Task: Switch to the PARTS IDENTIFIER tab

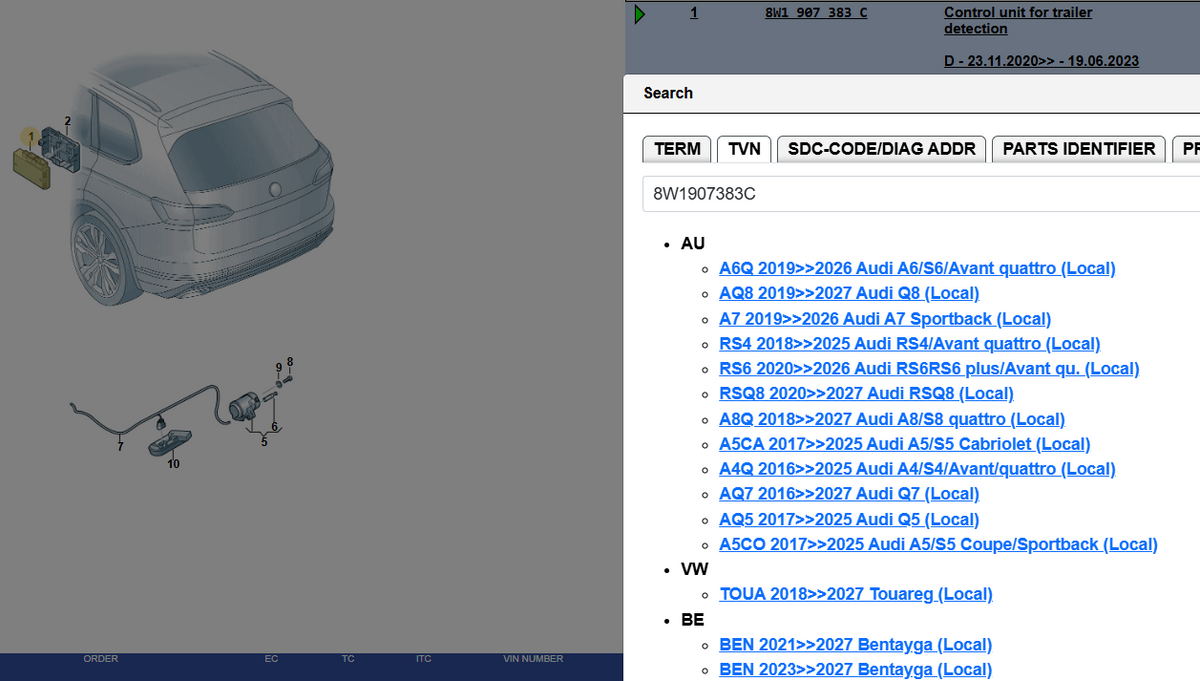Action: click(1079, 149)
